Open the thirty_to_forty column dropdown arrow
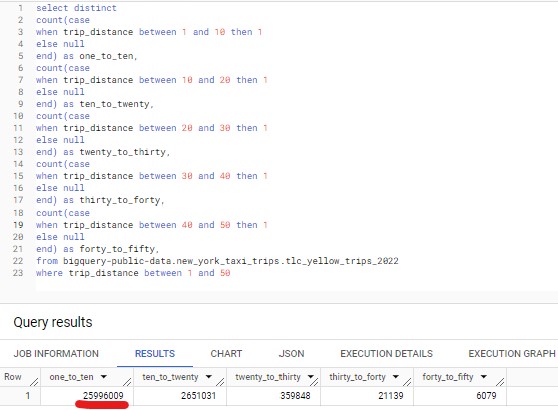Screen dimensions: 558x410 [396, 377]
